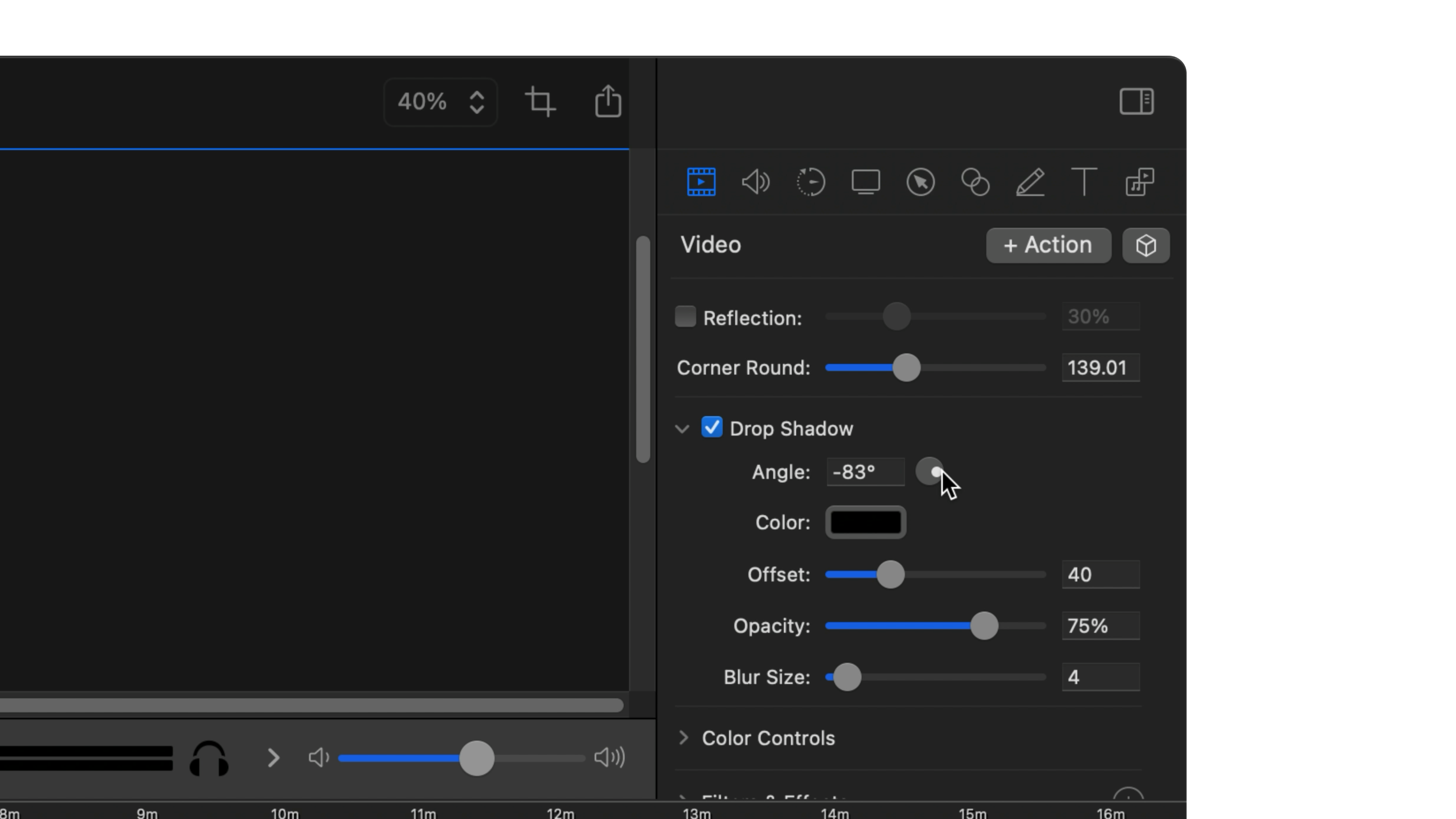The height and width of the screenshot is (819, 1456).
Task: Click the Corner Round value field
Action: coord(1100,368)
